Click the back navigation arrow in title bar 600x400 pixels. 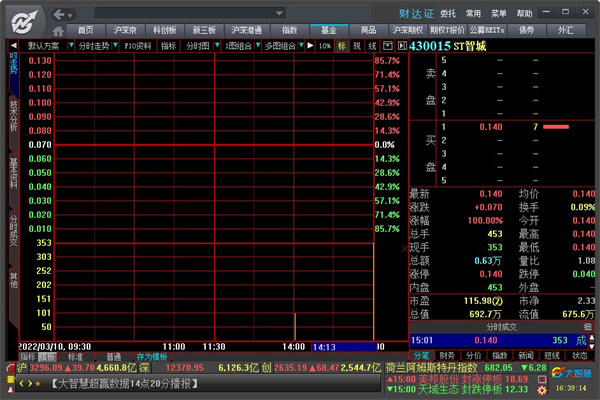(60, 14)
